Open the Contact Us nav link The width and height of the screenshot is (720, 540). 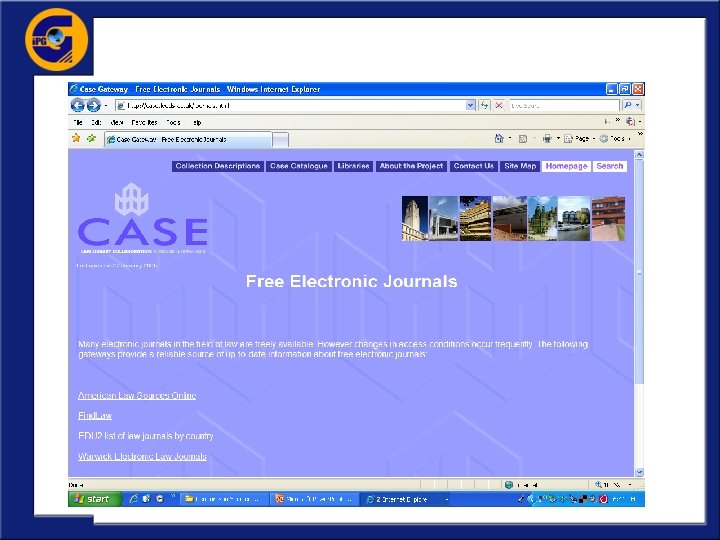pyautogui.click(x=473, y=166)
